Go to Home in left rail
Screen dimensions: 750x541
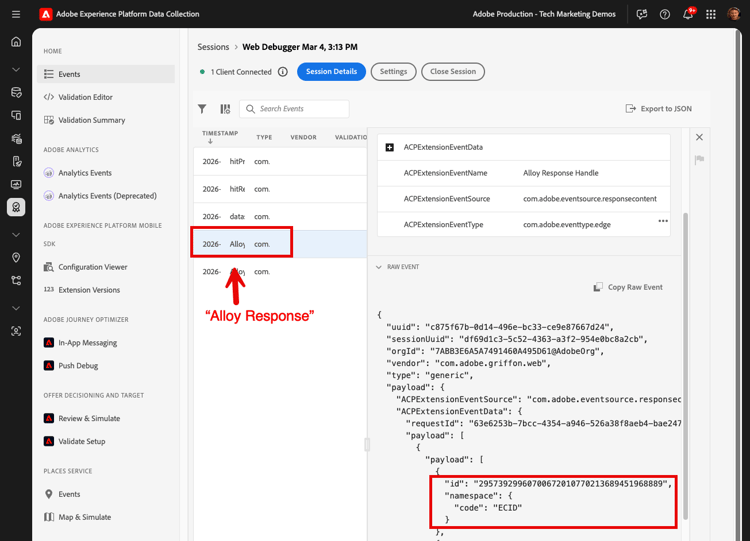(16, 42)
